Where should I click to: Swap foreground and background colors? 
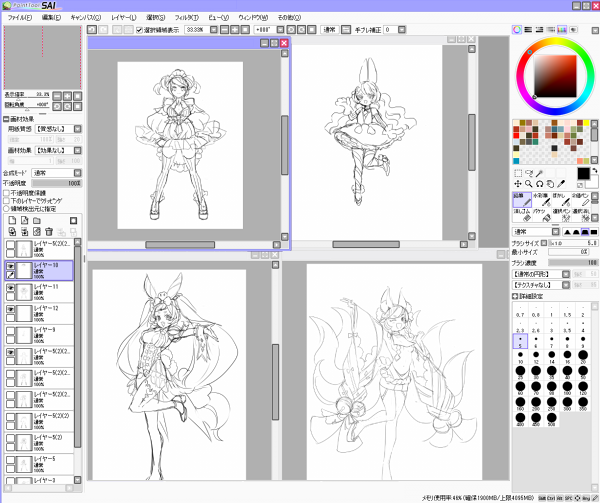[594, 171]
